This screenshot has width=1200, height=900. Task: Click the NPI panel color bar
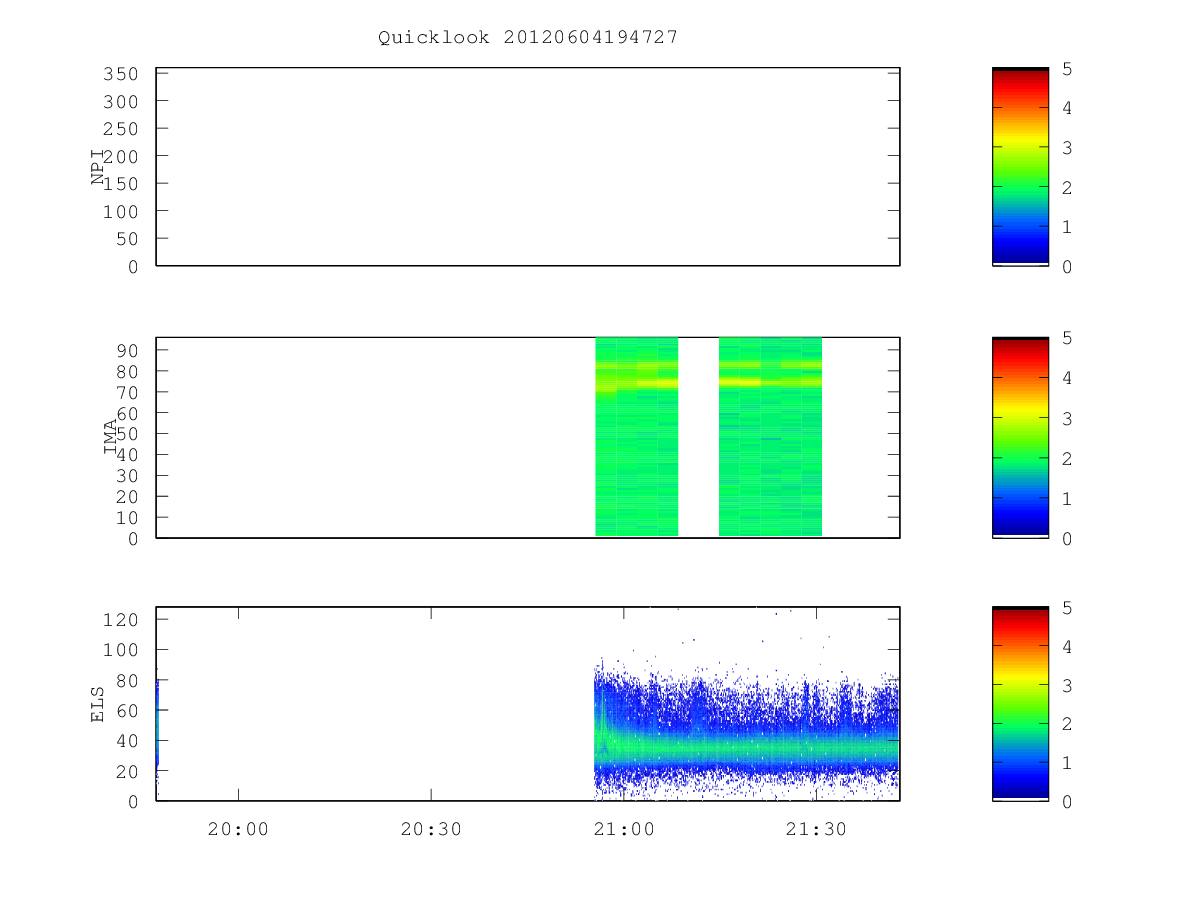click(x=1020, y=166)
